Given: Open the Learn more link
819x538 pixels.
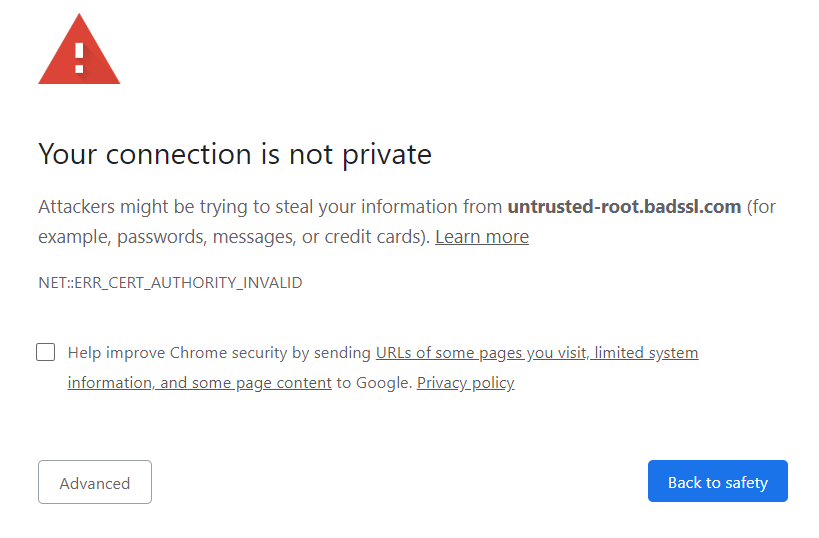Looking at the screenshot, I should [x=482, y=237].
